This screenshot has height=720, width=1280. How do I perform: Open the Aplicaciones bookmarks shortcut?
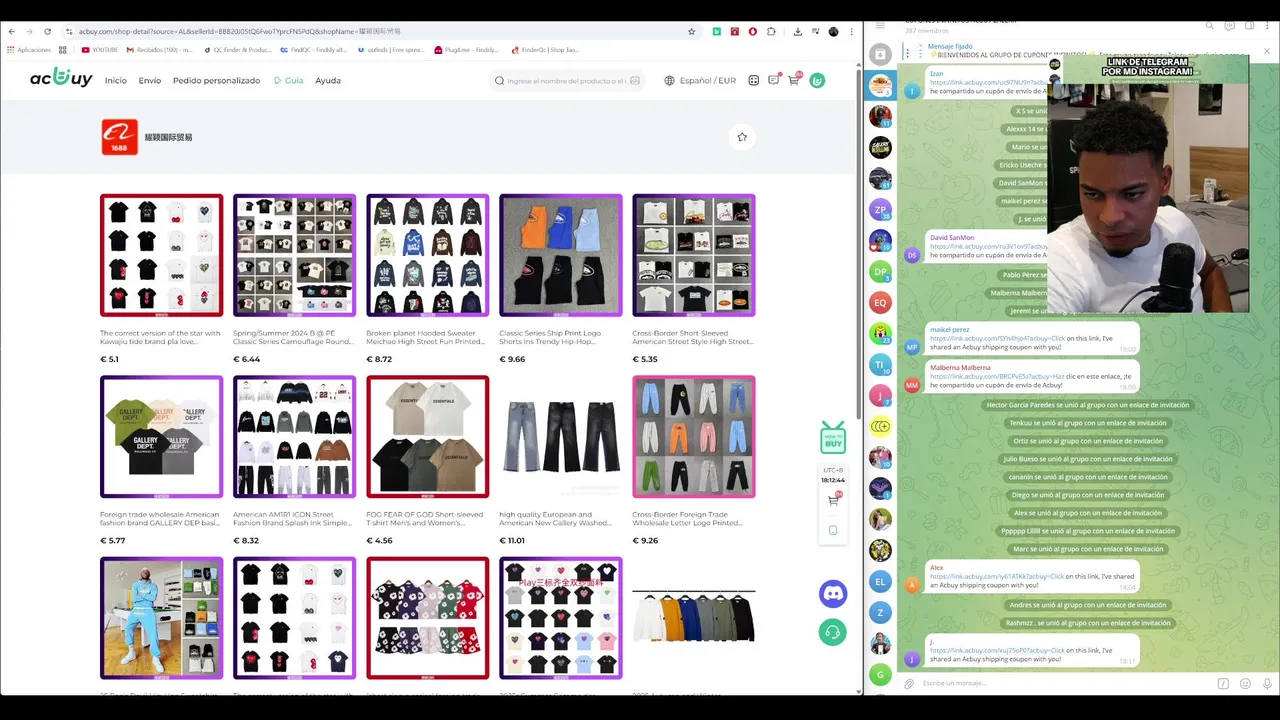[x=30, y=49]
